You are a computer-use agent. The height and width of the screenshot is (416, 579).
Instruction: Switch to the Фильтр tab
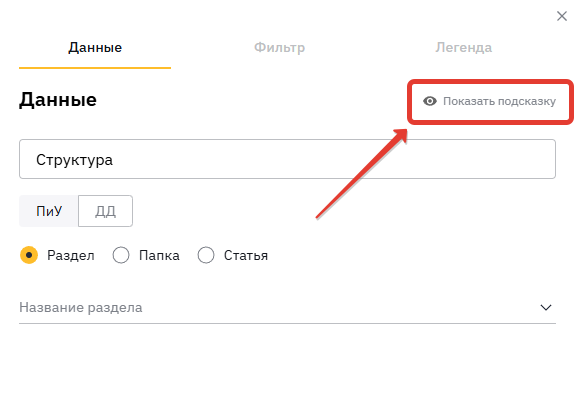pyautogui.click(x=280, y=47)
